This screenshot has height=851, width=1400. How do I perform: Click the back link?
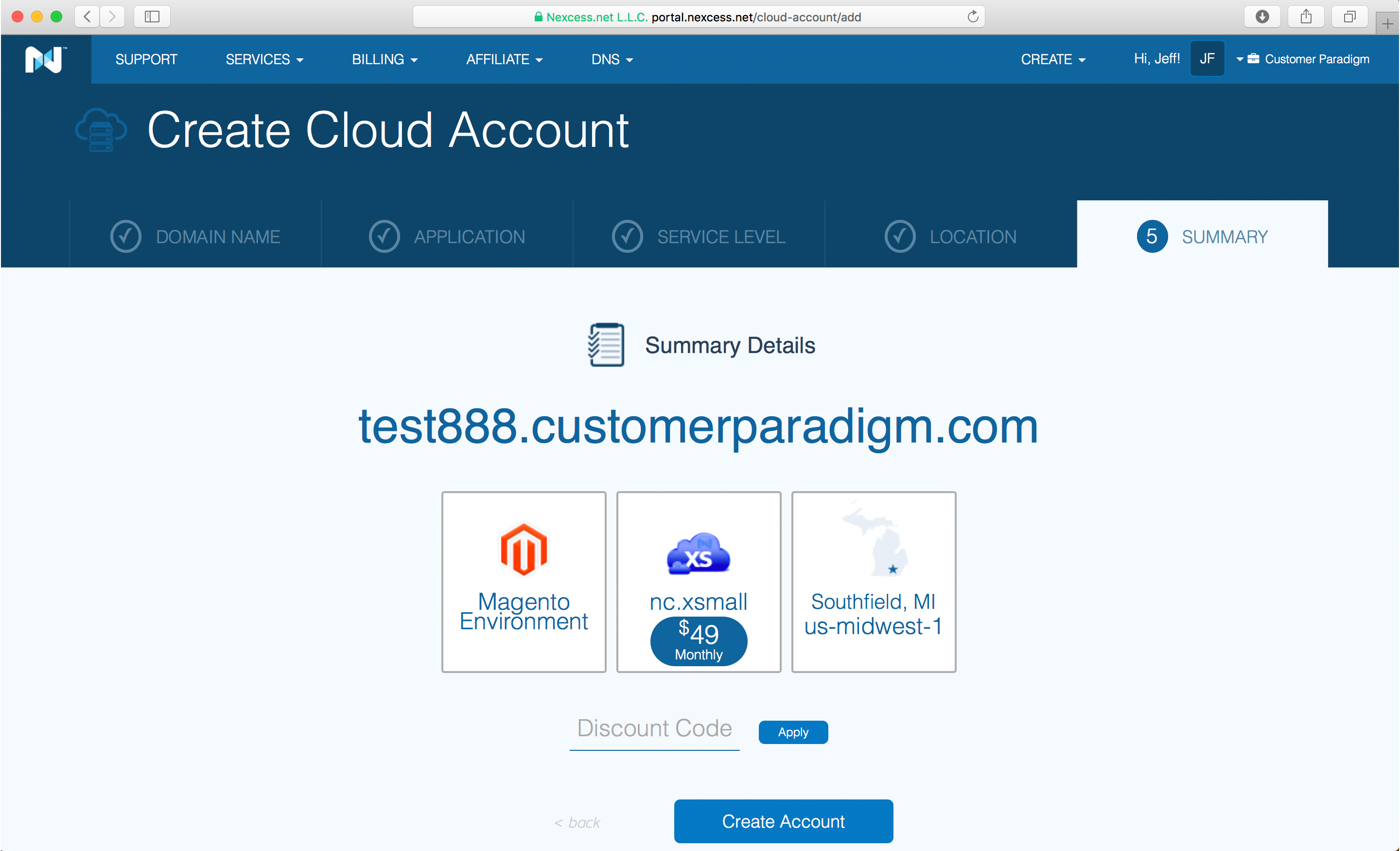click(577, 823)
